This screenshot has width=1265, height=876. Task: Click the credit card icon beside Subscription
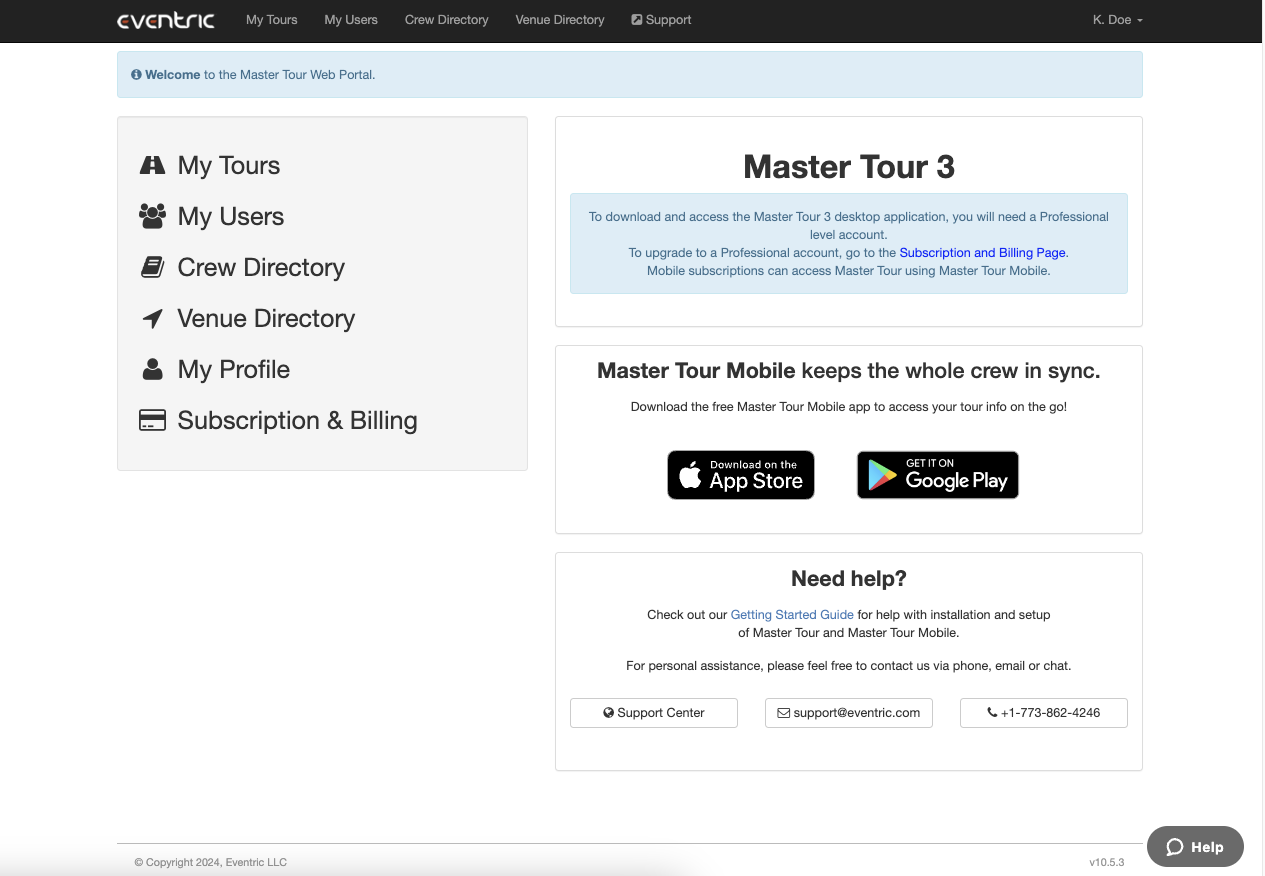(x=152, y=420)
